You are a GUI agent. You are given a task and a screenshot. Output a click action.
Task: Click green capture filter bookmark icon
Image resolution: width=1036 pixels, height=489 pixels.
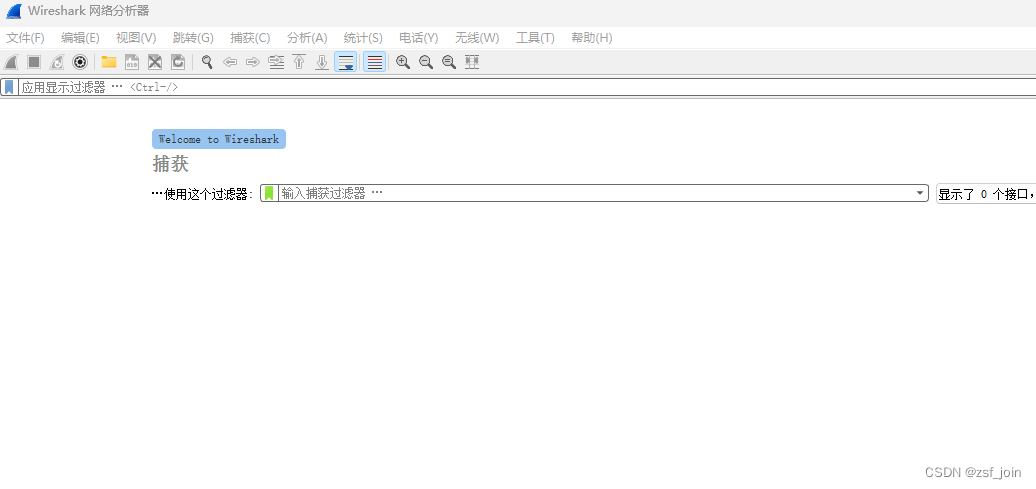(x=269, y=193)
